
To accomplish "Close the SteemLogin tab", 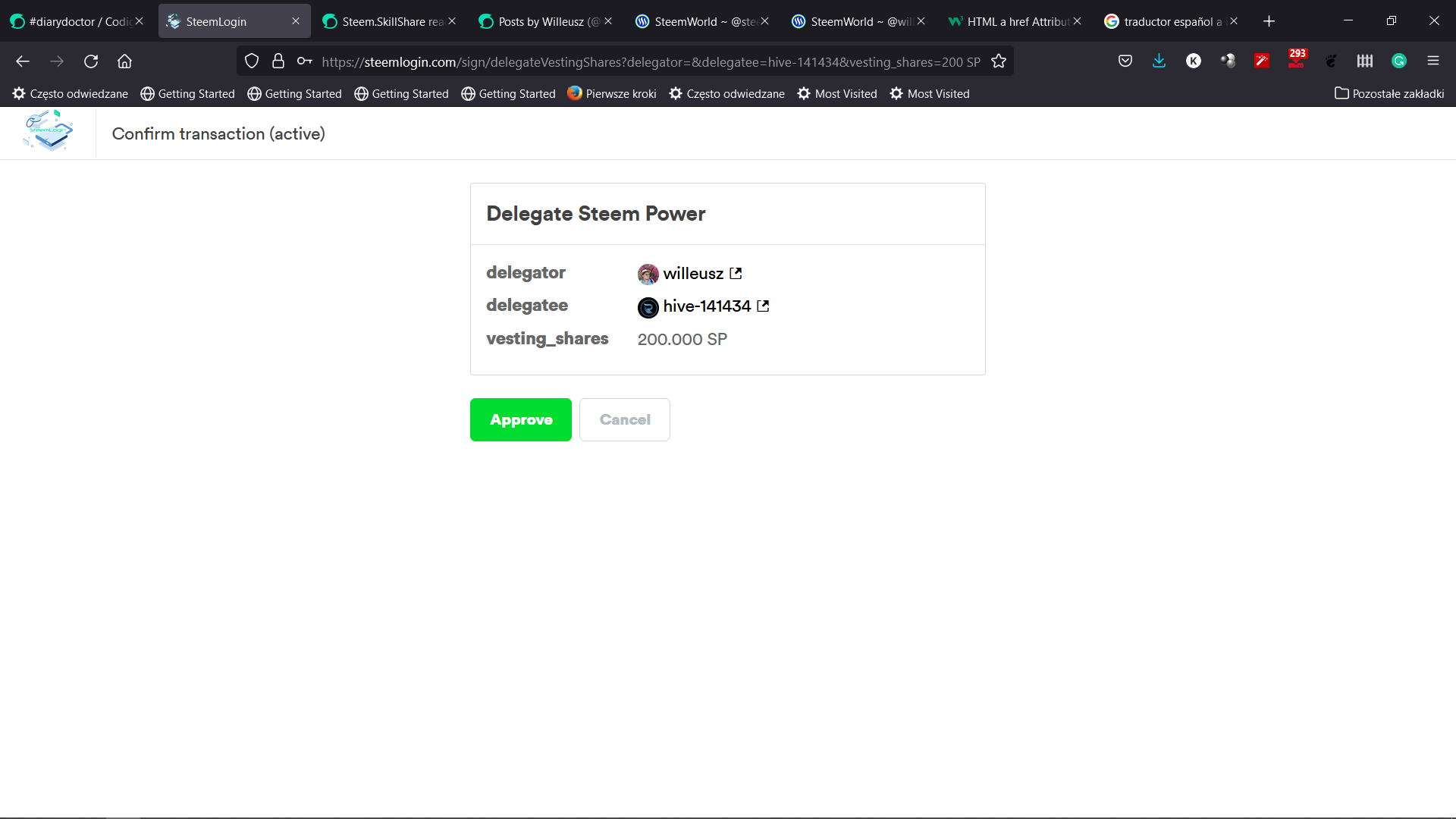I will (x=296, y=21).
